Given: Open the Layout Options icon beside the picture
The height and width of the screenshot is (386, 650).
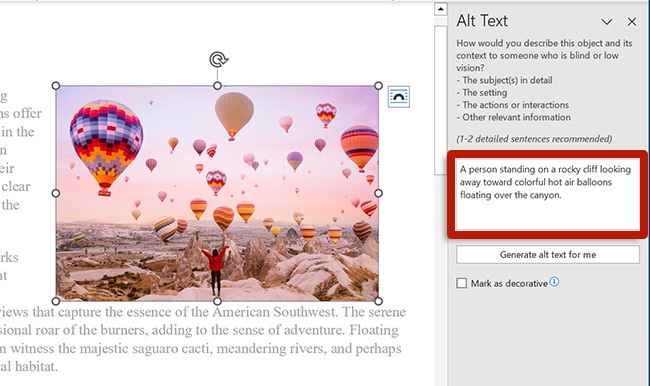Looking at the screenshot, I should (x=399, y=97).
